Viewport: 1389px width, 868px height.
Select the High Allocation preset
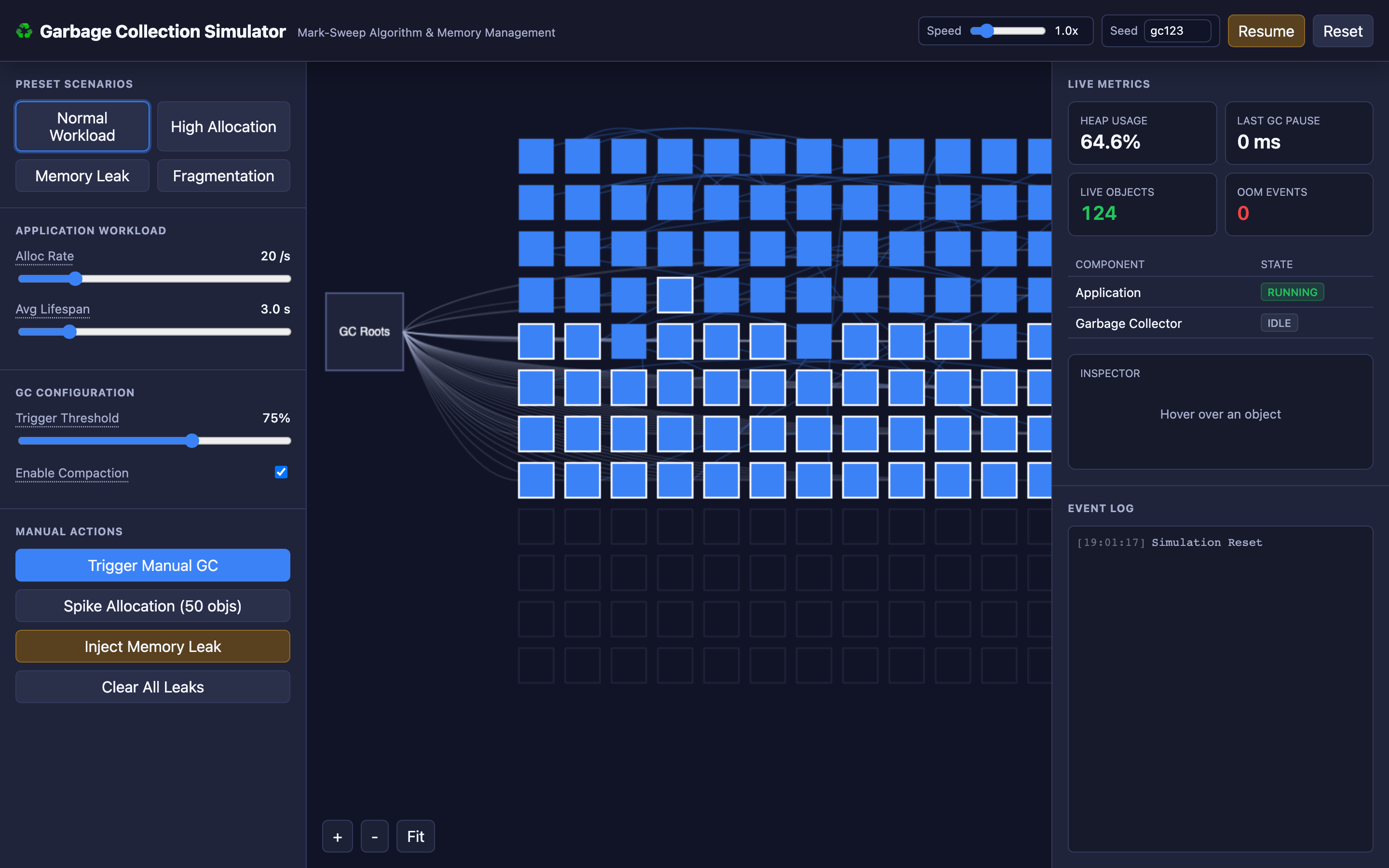223,126
